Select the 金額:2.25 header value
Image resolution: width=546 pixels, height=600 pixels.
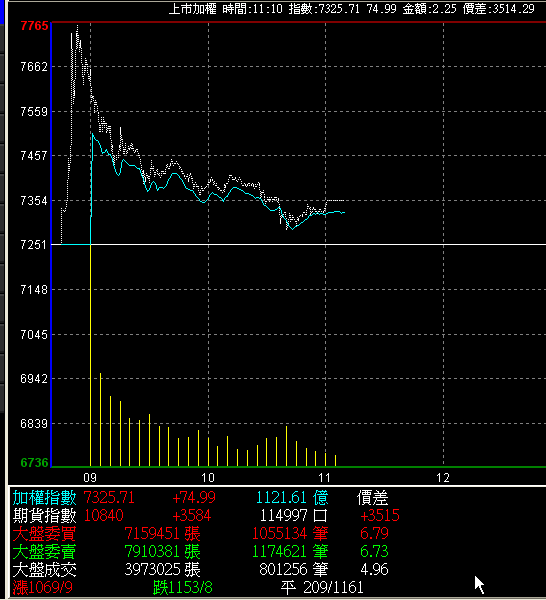click(x=429, y=9)
